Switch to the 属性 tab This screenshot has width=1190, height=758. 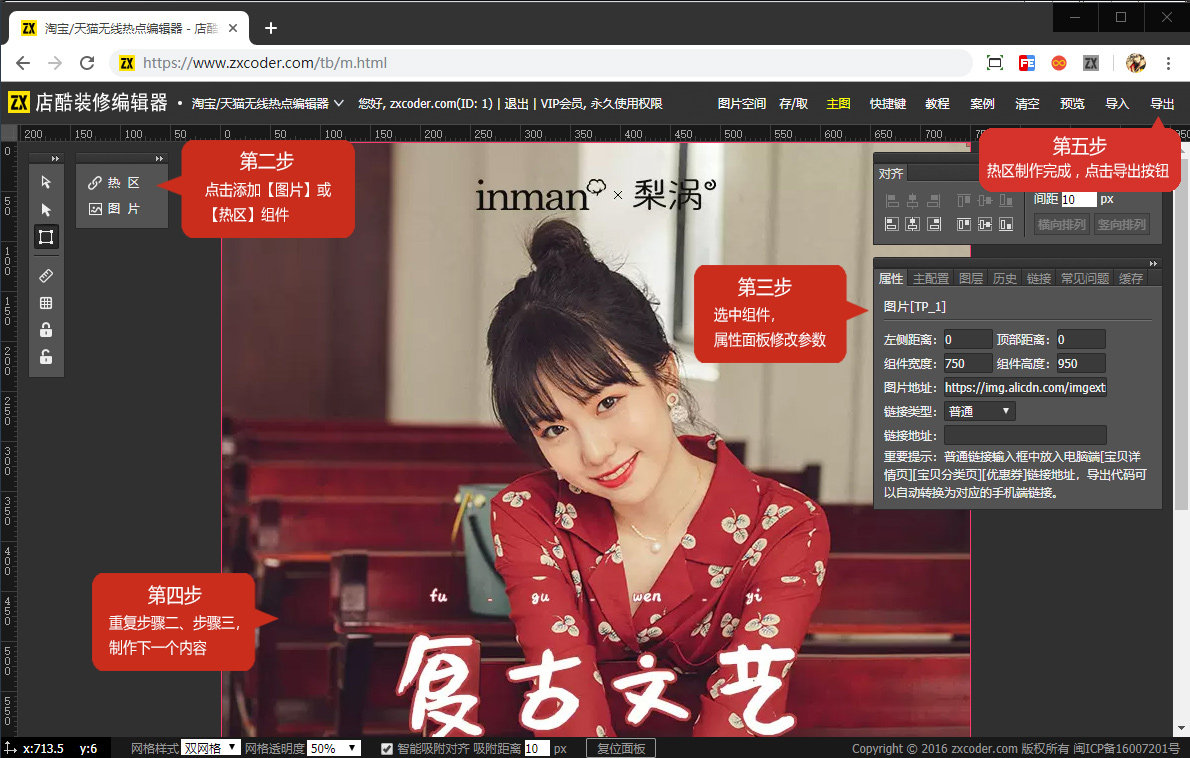891,278
